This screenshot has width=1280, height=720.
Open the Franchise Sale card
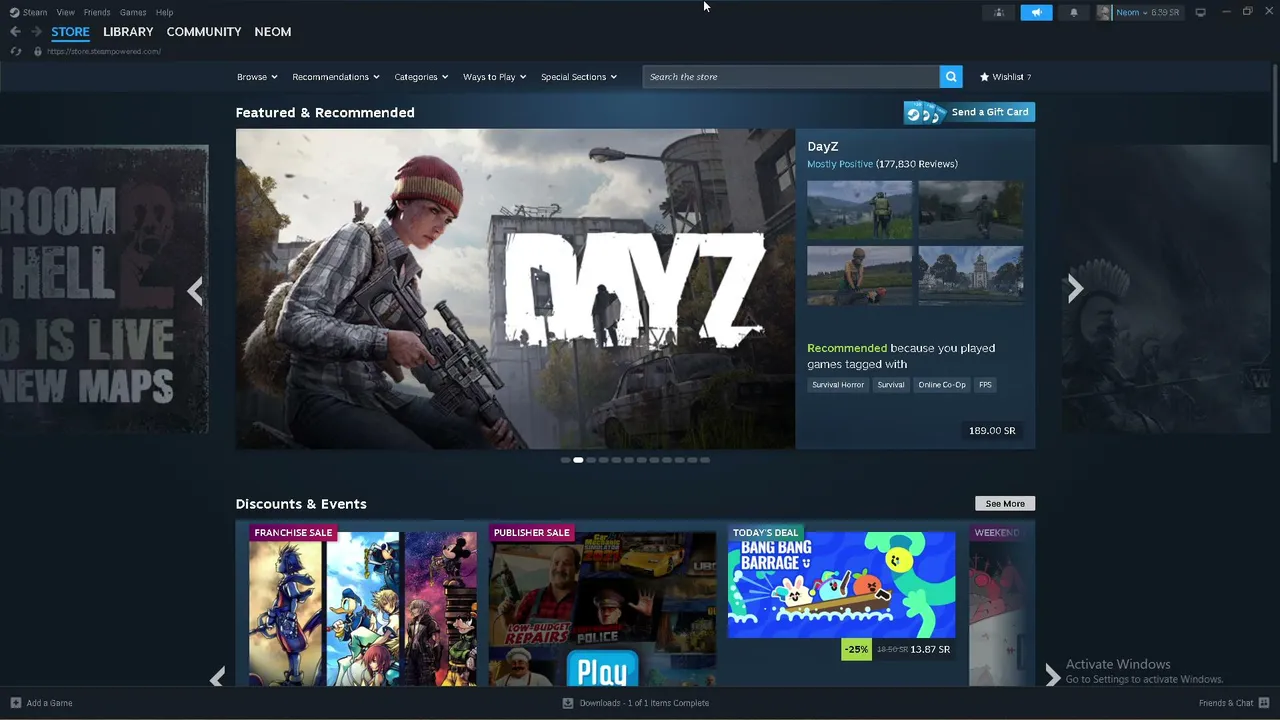coord(362,605)
